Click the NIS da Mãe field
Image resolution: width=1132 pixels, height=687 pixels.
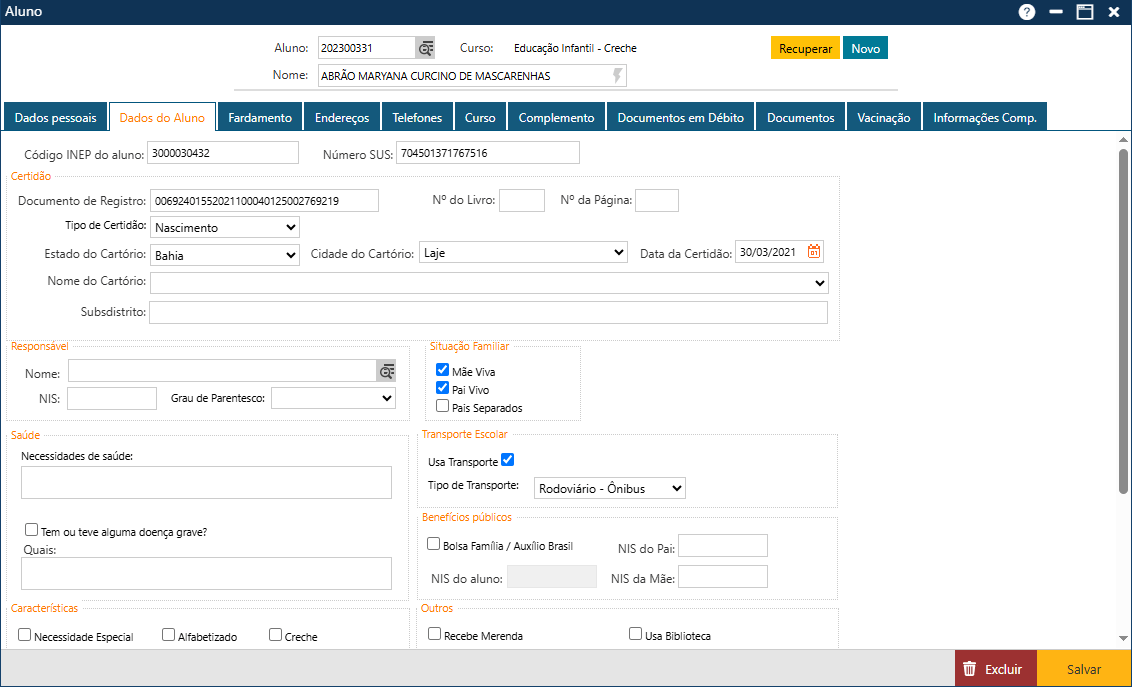tap(723, 577)
